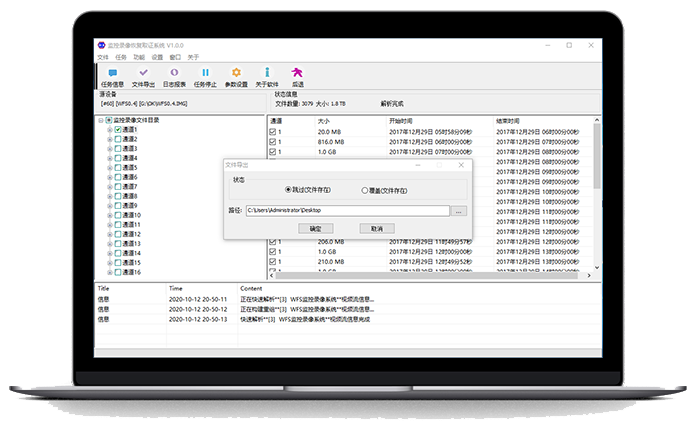696x431 pixels.
Task: Expand the 通道5 tree node
Action: tap(109, 168)
